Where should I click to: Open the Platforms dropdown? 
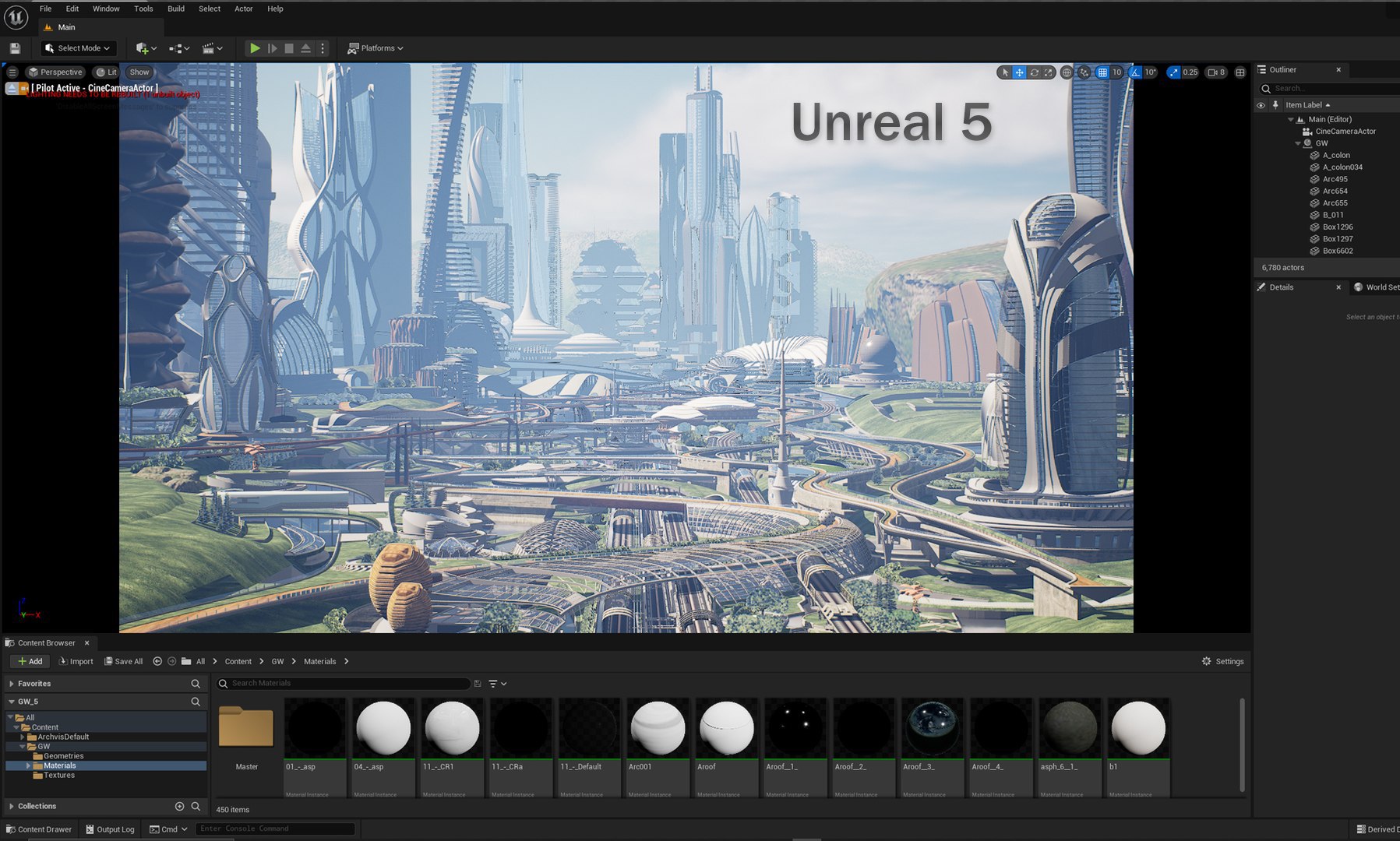tap(376, 48)
